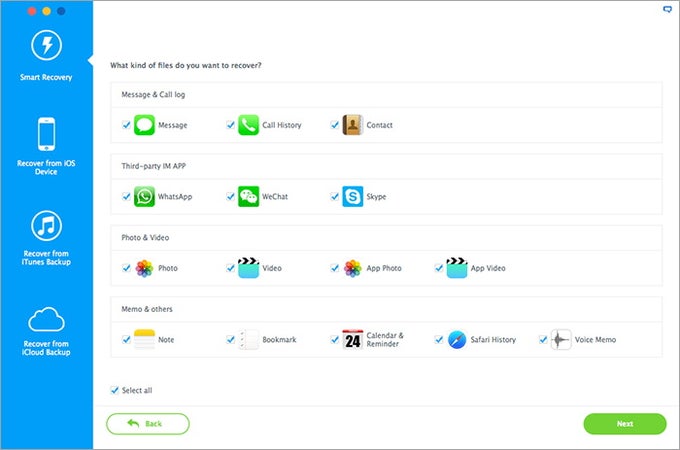
Task: Click the green Next button
Action: click(624, 424)
